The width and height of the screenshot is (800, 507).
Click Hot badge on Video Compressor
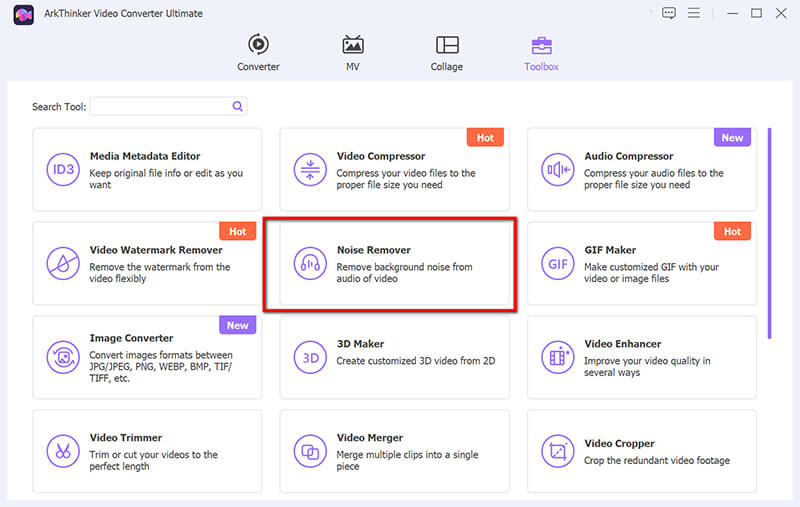click(x=485, y=137)
